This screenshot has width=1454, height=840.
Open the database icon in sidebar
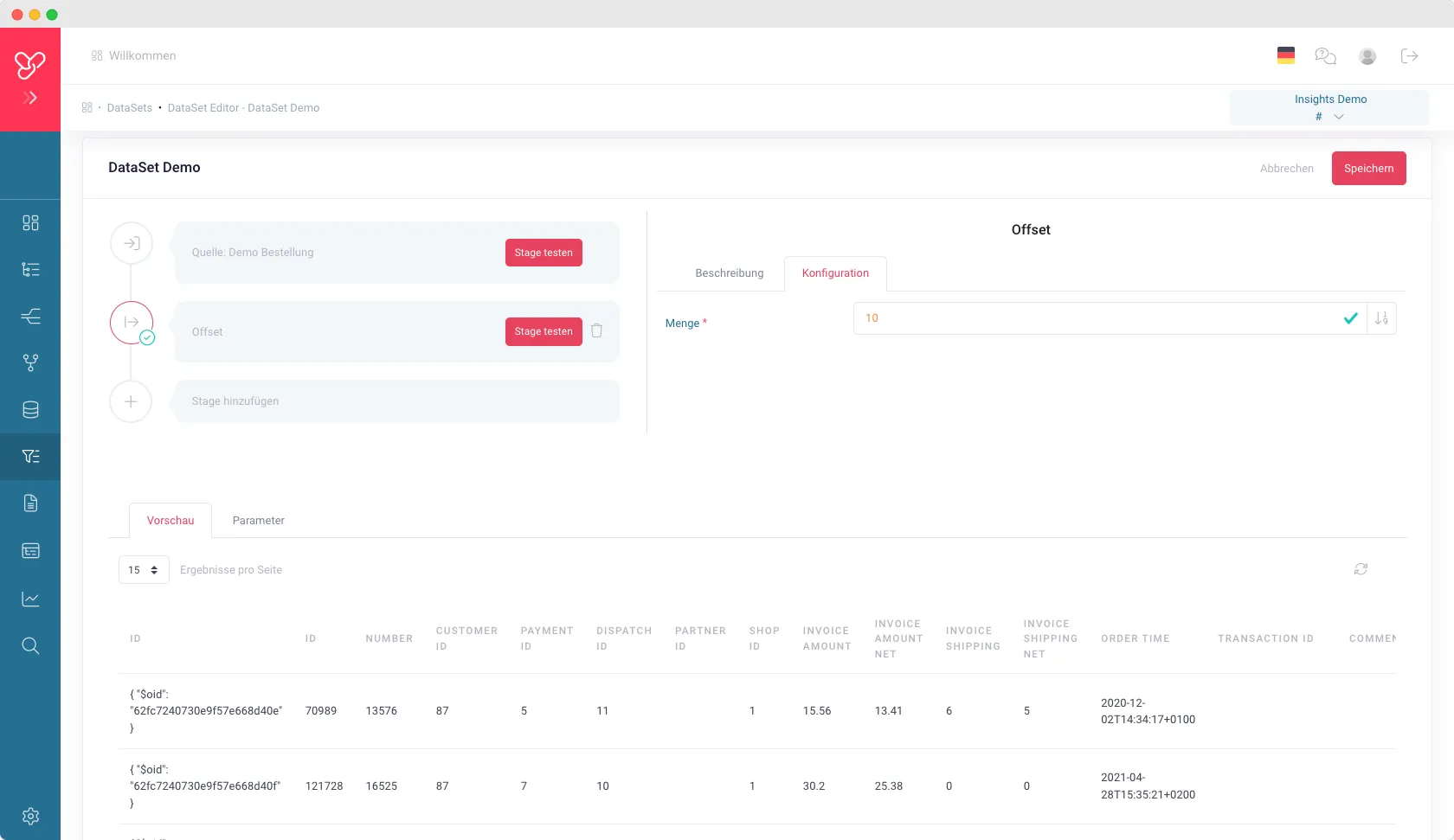tap(30, 409)
